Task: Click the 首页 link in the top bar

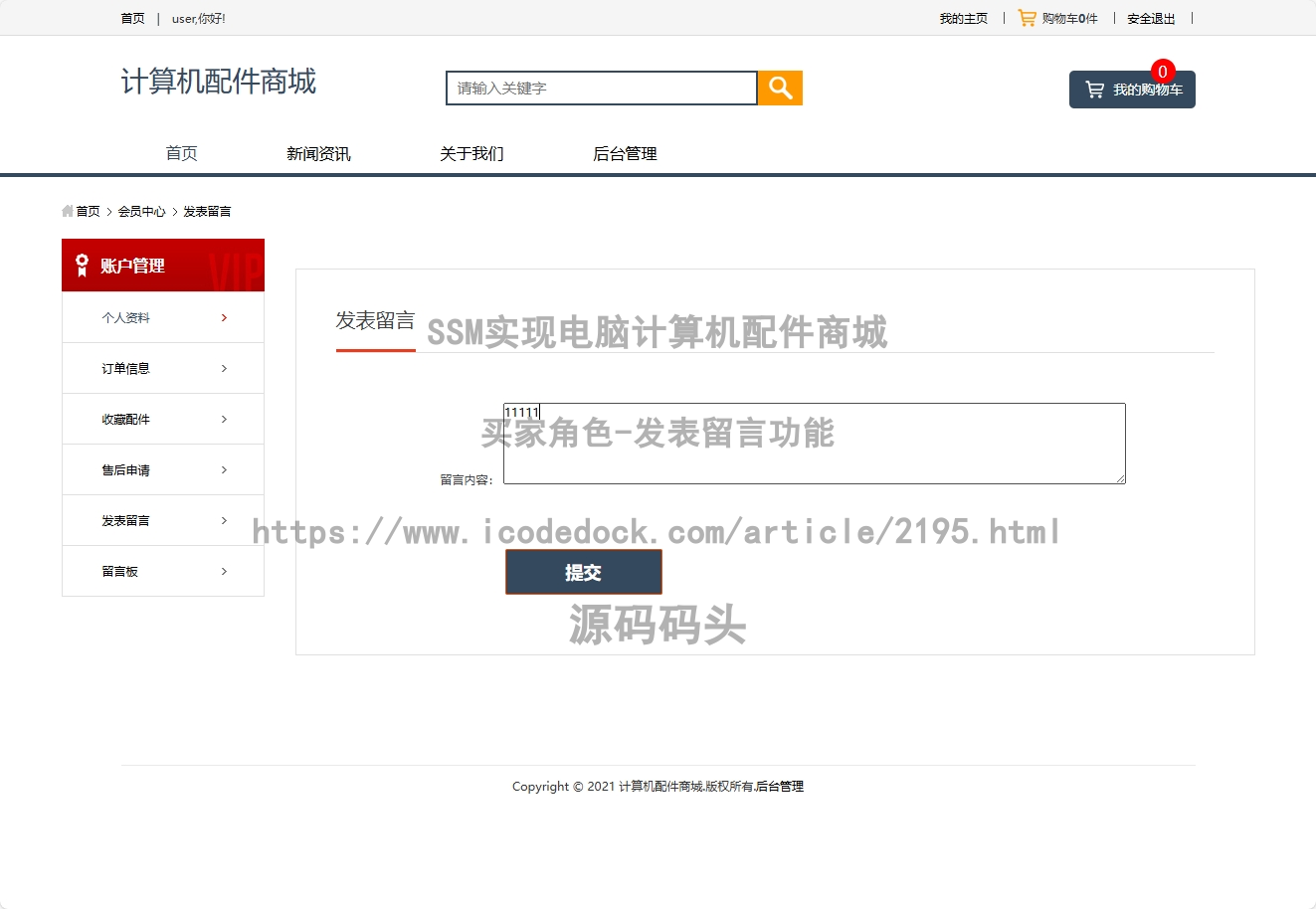Action: click(x=132, y=18)
